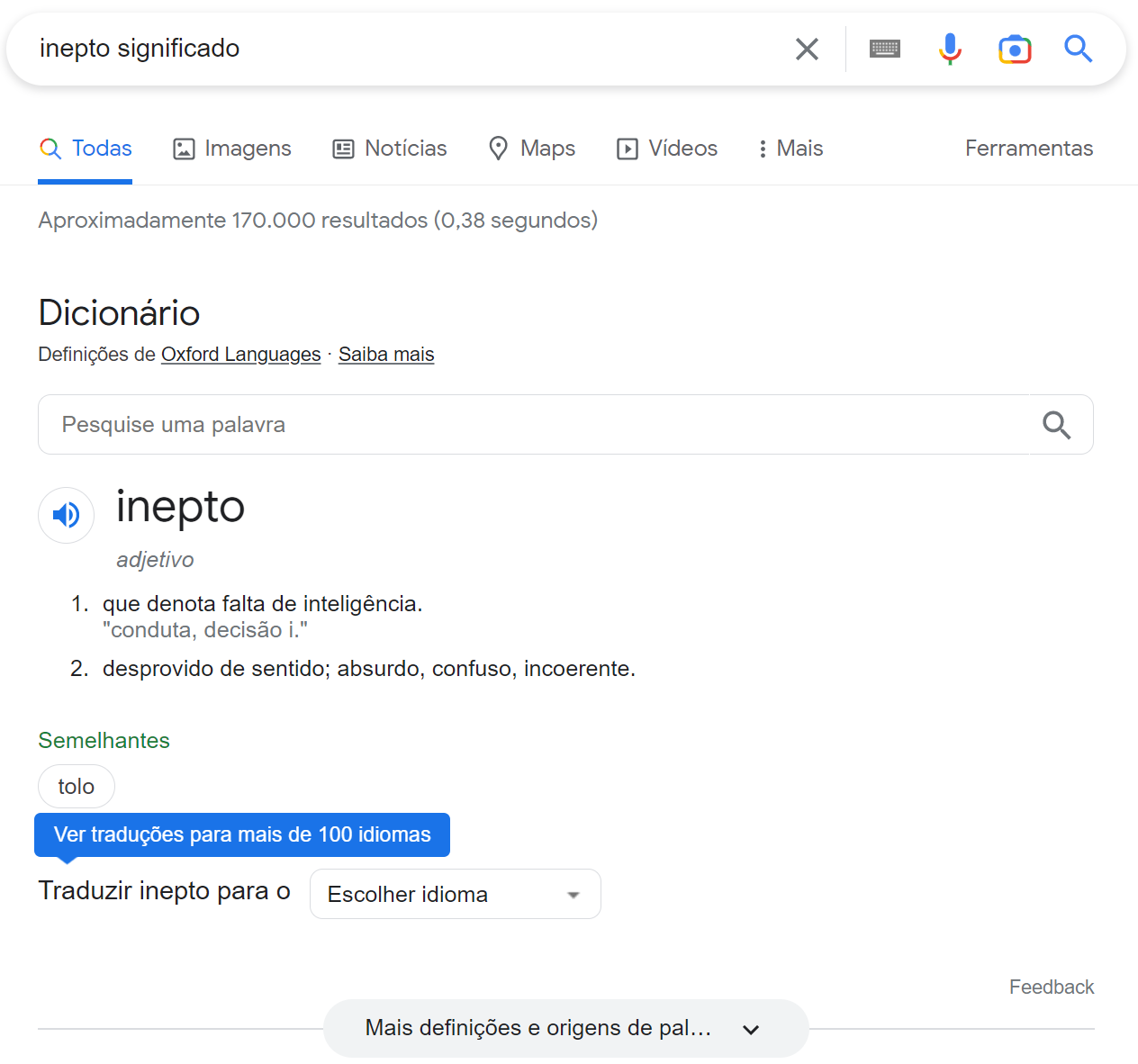This screenshot has width=1138, height=1064.
Task: Expand Mais definições e origens
Action: pos(564,1028)
